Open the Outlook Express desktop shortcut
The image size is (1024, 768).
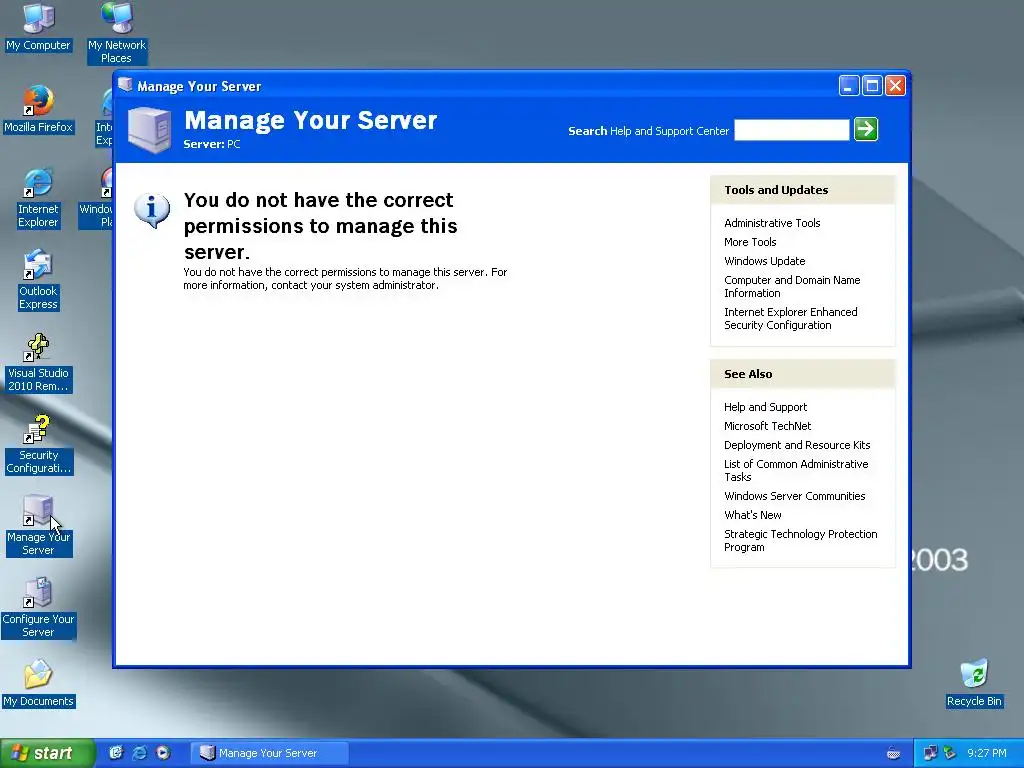coord(38,280)
